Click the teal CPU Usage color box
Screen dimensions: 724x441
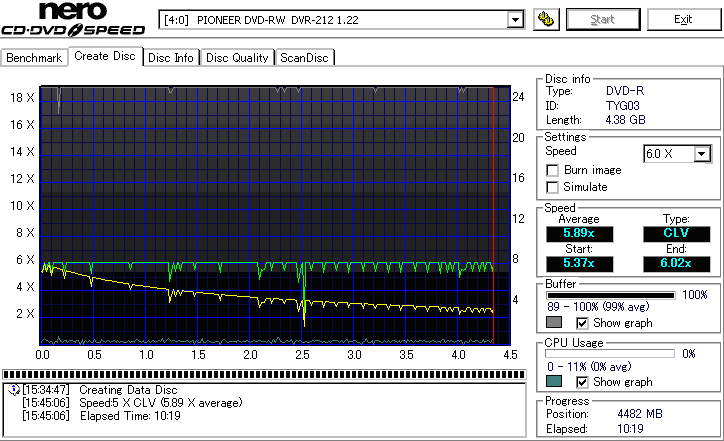(553, 381)
